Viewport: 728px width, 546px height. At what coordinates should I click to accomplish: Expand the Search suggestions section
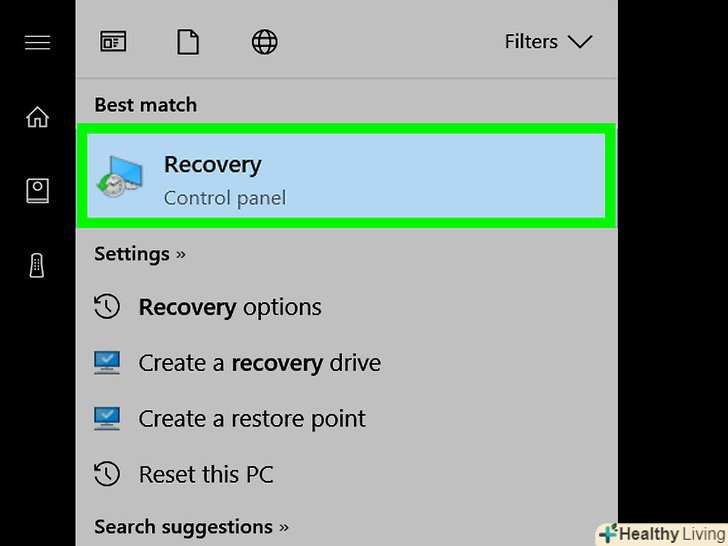click(191, 527)
